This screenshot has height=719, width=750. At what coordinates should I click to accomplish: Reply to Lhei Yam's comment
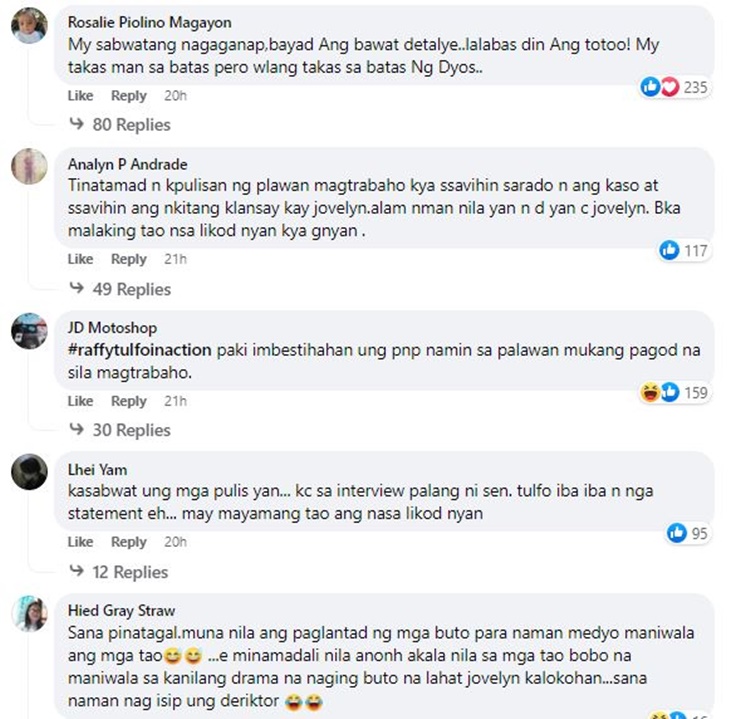coord(129,542)
